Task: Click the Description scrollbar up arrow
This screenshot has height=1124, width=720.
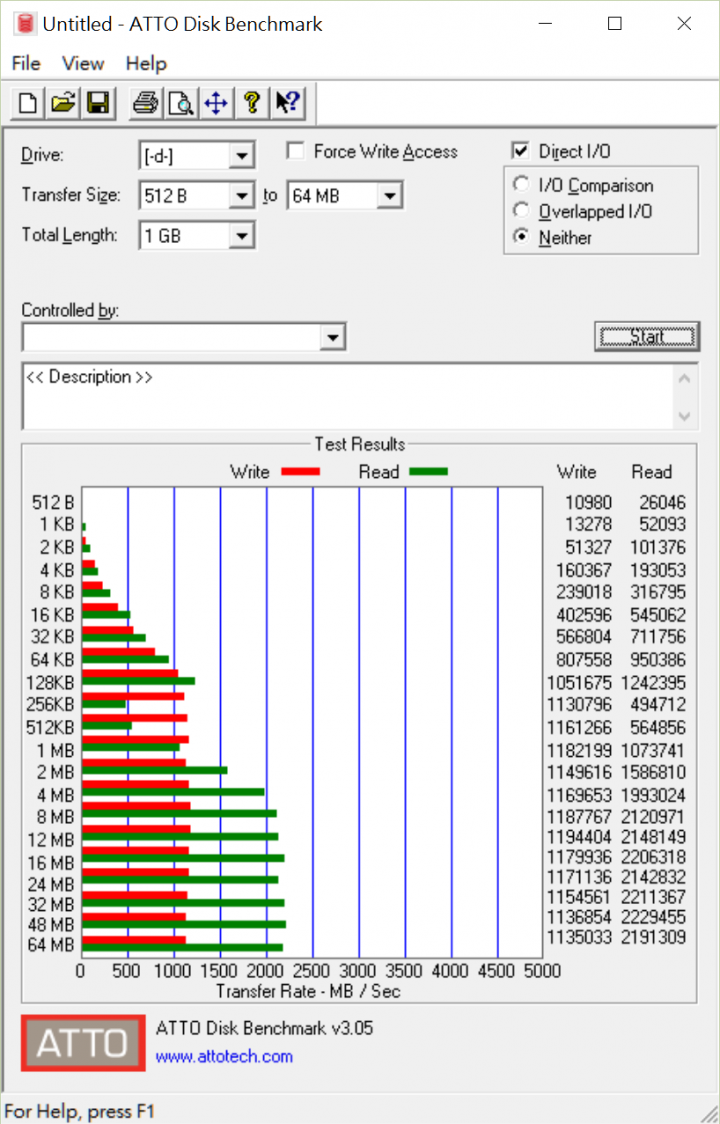Action: coord(685,378)
